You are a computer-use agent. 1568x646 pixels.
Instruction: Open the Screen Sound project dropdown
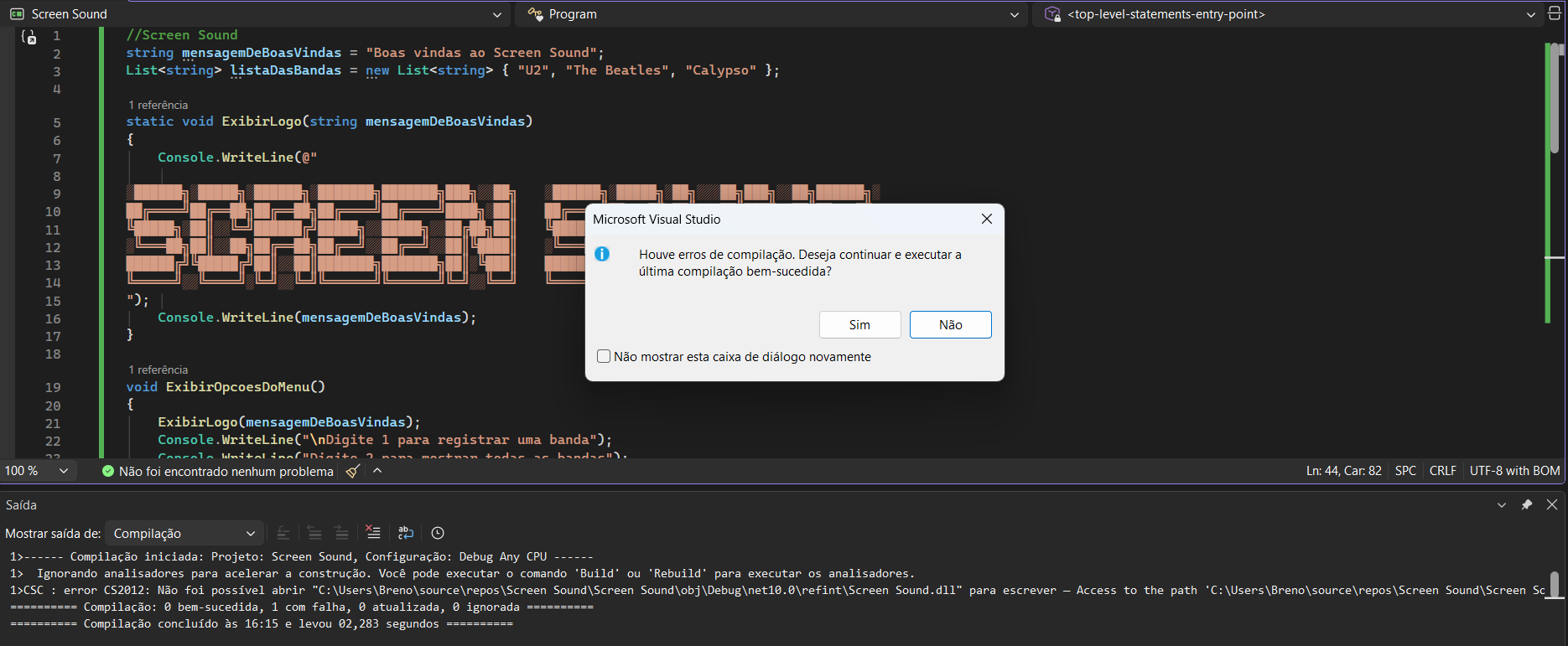[x=497, y=14]
